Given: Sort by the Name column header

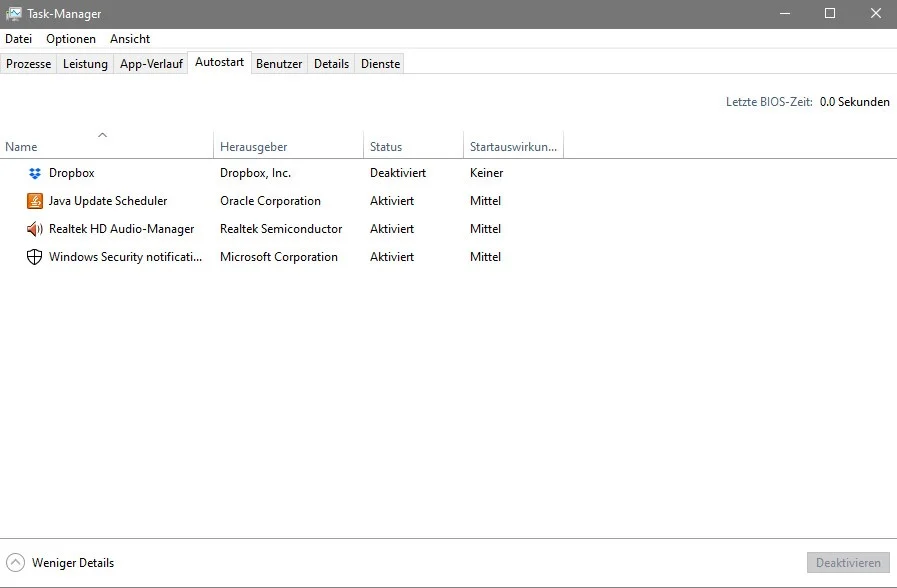Looking at the screenshot, I should [106, 144].
